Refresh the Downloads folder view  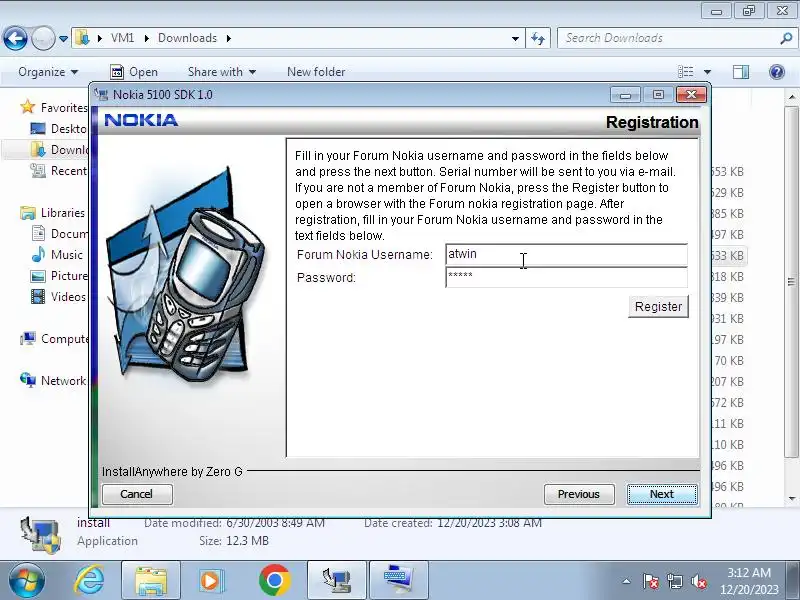(538, 38)
